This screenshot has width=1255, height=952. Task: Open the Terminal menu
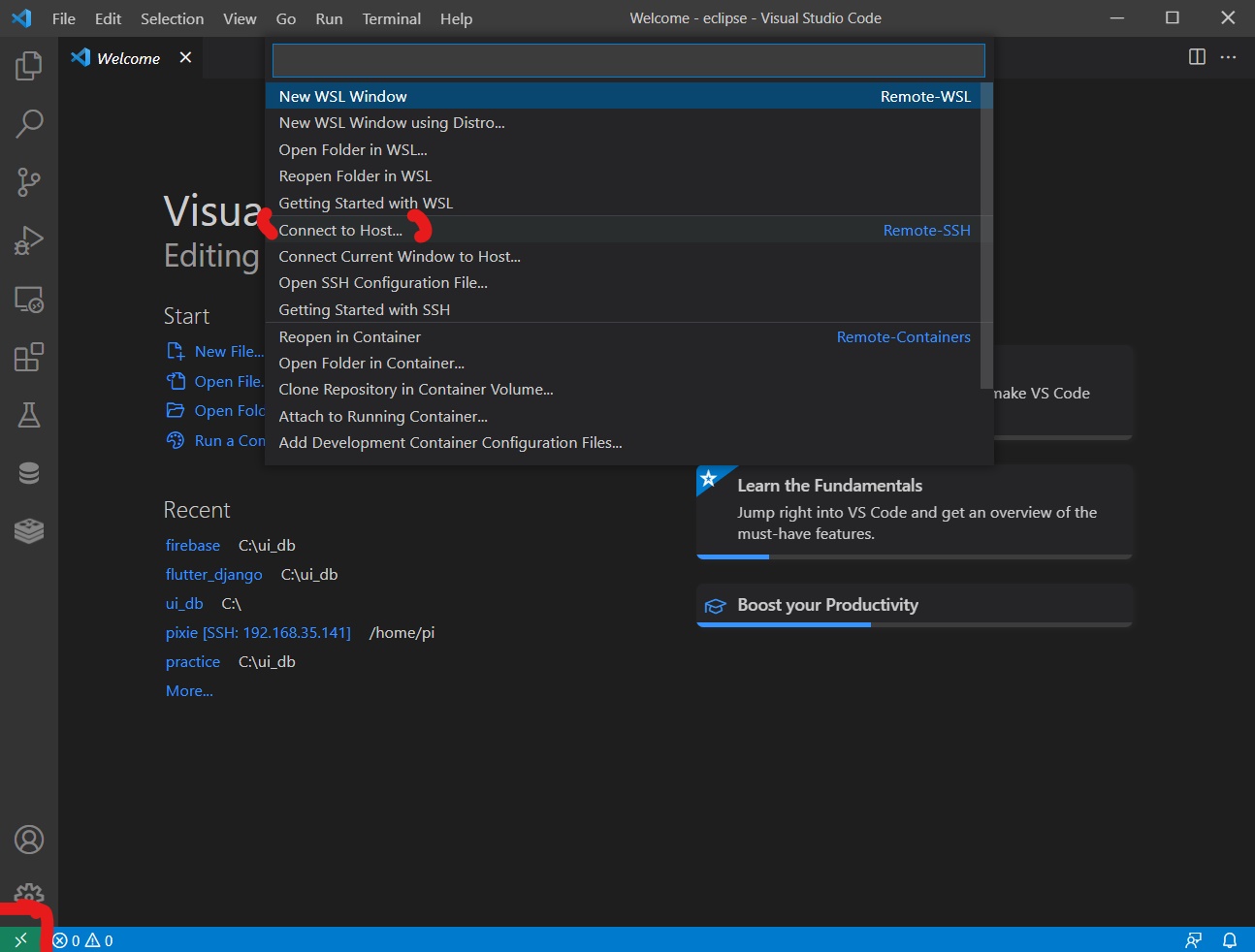[392, 18]
